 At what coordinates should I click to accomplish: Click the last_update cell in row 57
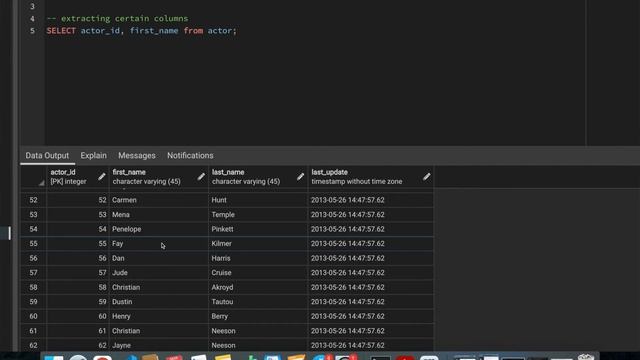371,273
